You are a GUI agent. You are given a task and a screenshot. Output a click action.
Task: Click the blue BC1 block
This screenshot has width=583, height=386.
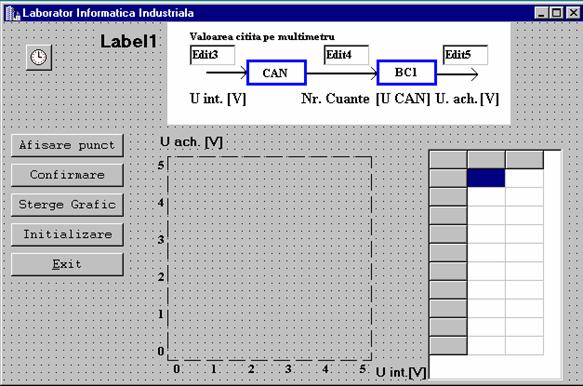point(407,72)
